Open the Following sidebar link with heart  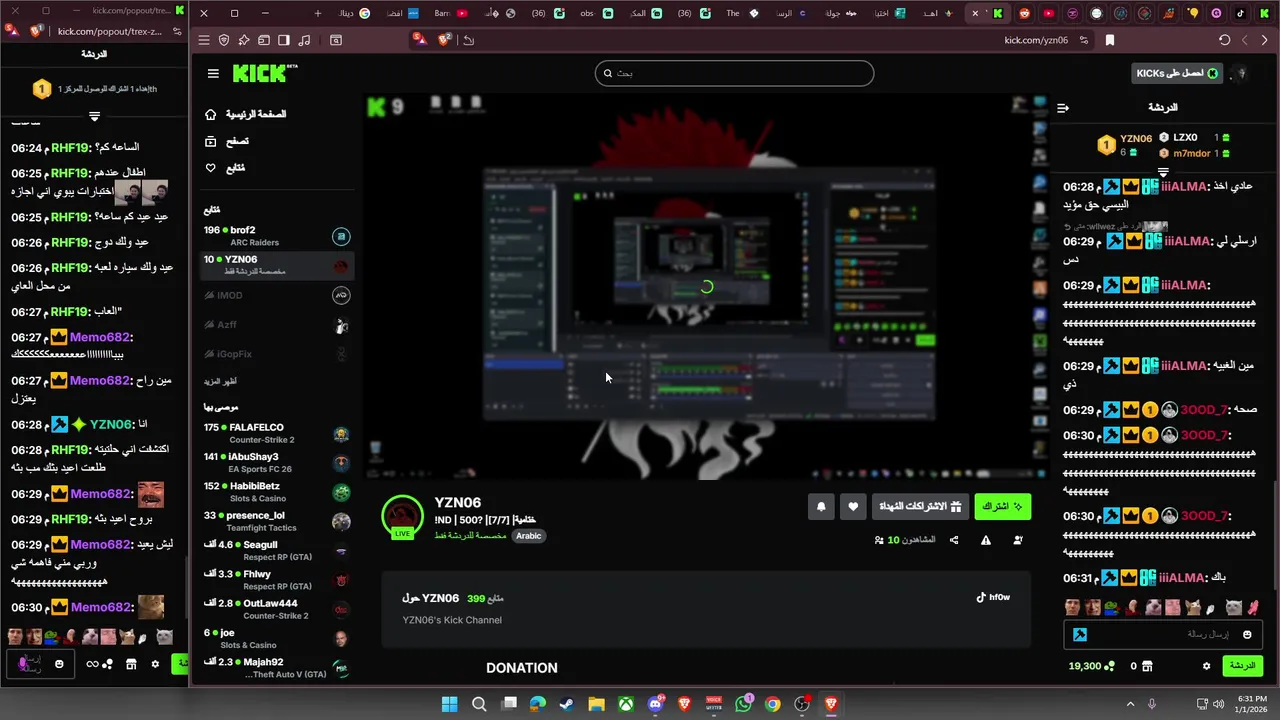point(226,168)
